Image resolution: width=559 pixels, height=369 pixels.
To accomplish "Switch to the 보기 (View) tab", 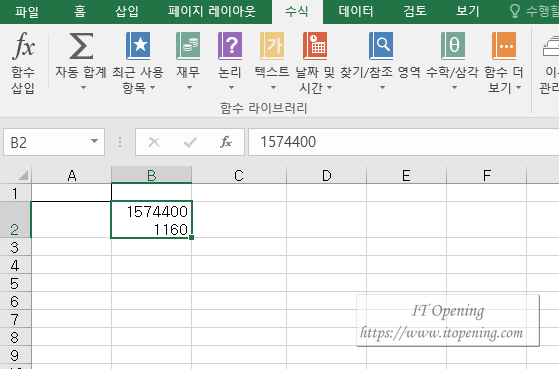I will click(x=468, y=12).
